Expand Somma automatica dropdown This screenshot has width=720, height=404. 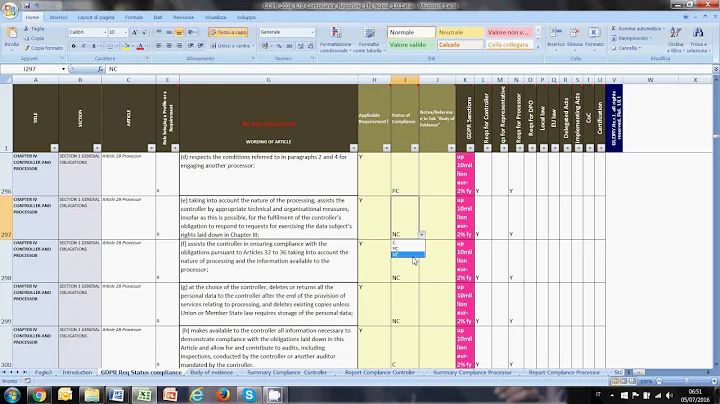[664, 28]
